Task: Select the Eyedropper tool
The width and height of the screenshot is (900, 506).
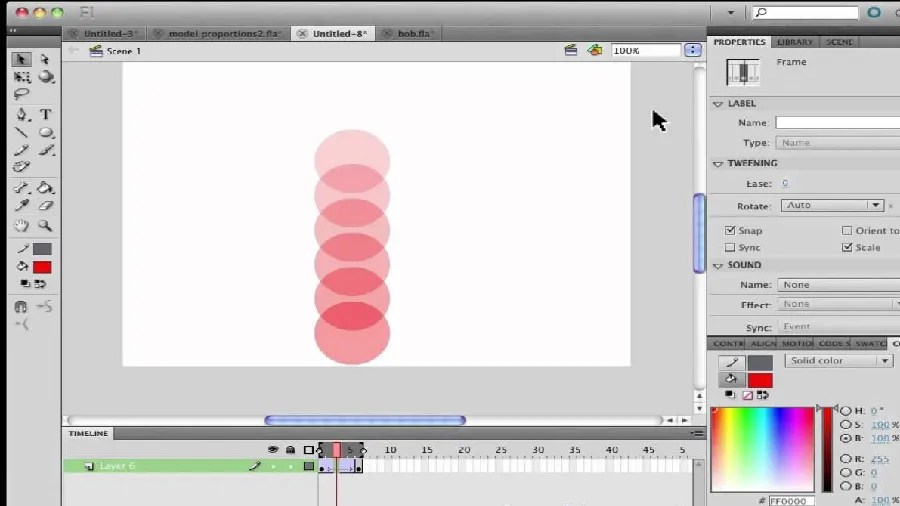Action: coord(22,205)
